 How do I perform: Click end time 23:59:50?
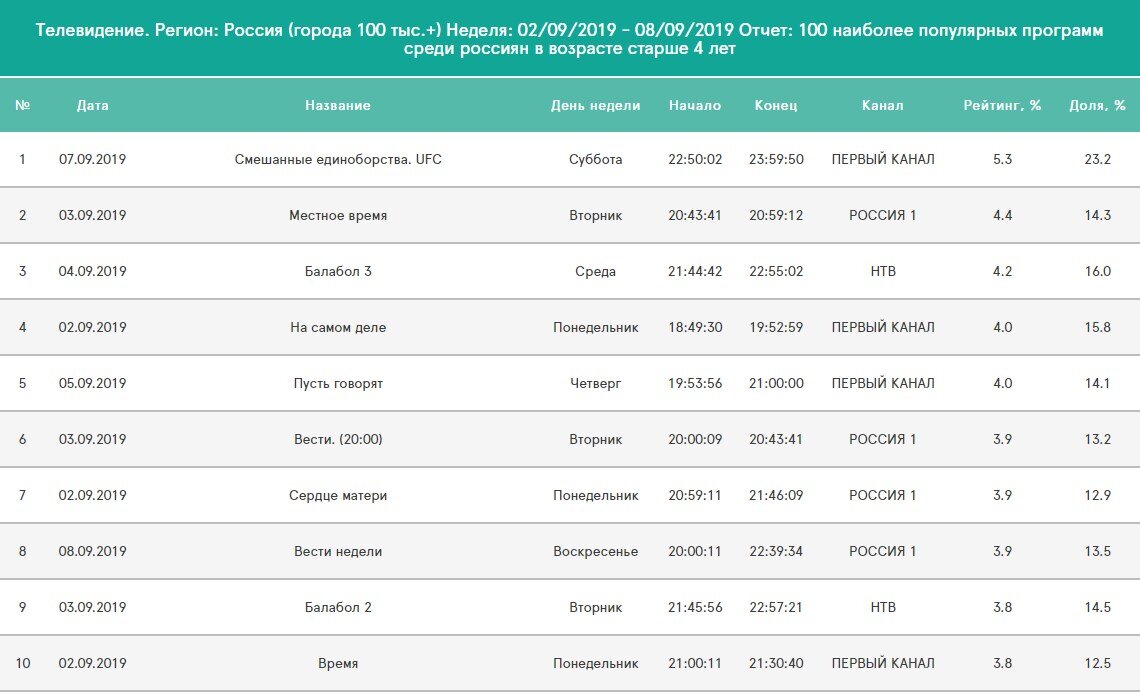pos(776,159)
